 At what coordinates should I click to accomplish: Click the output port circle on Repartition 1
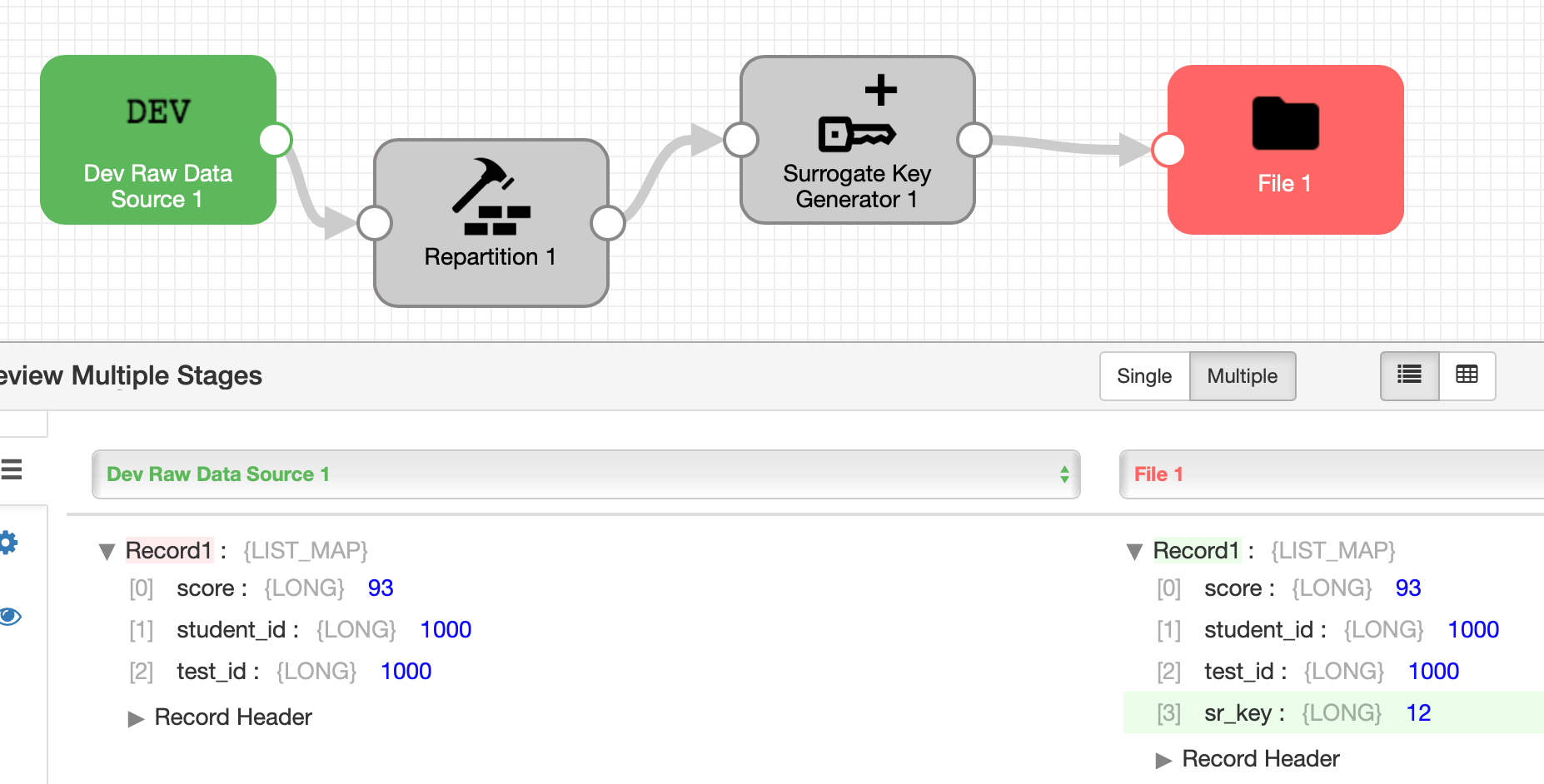click(x=609, y=223)
